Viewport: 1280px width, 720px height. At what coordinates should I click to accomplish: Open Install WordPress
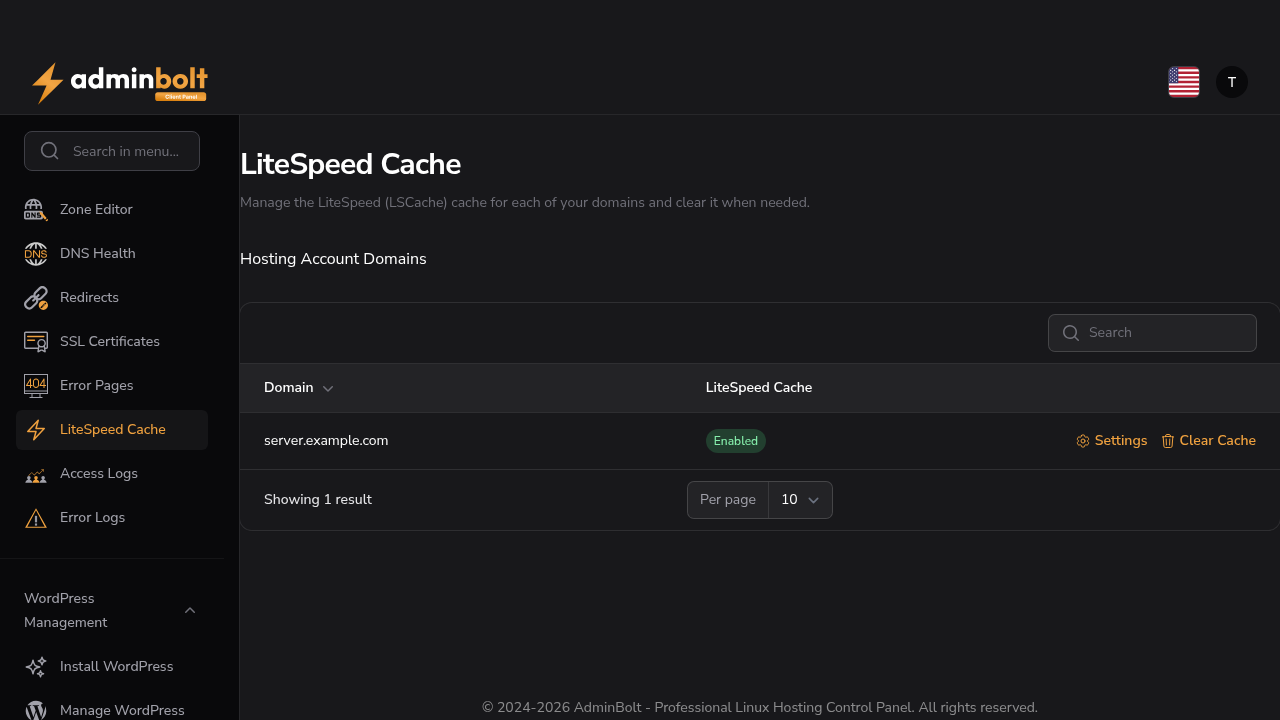pyautogui.click(x=112, y=667)
